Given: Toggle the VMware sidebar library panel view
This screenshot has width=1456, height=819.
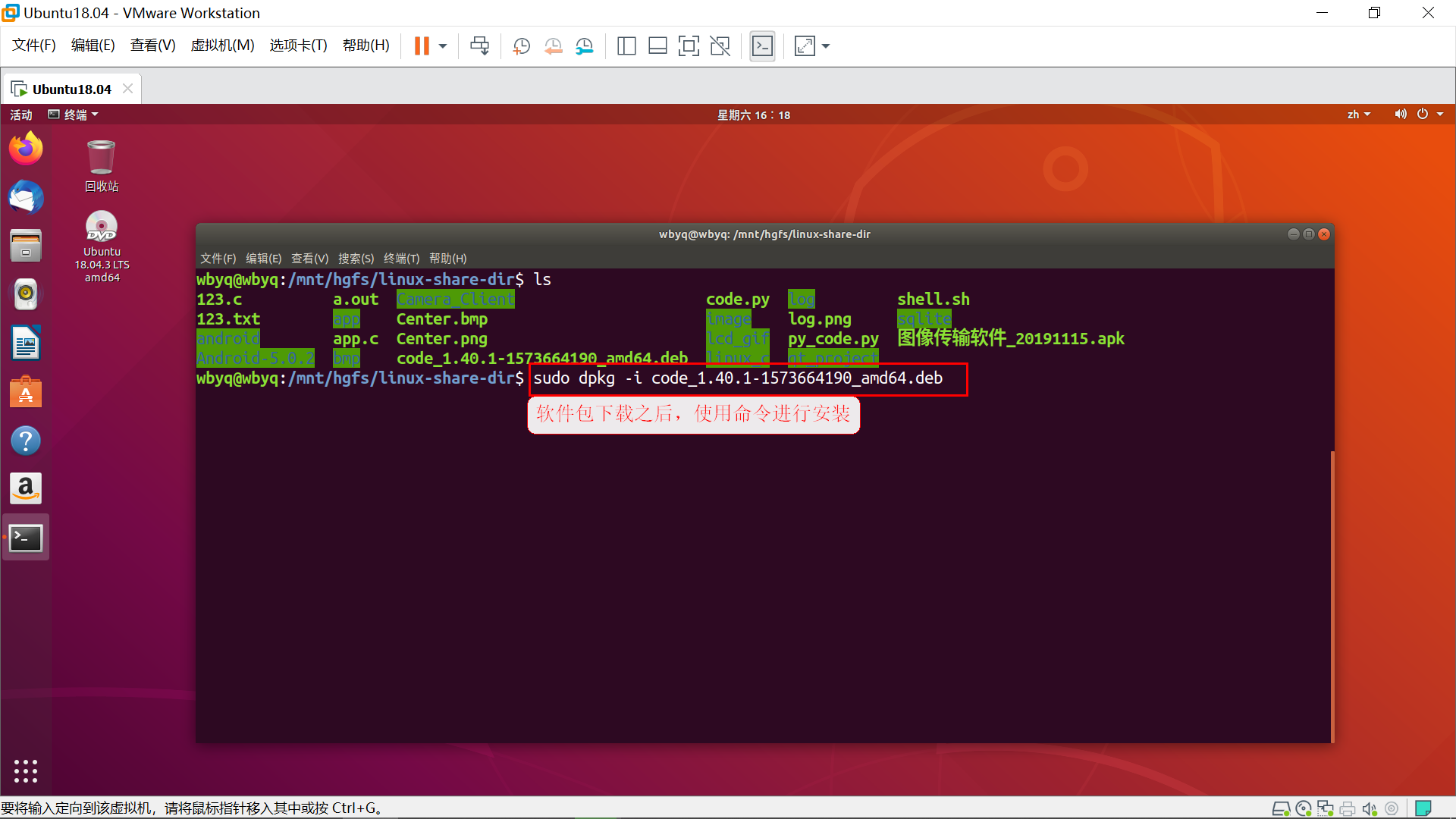Looking at the screenshot, I should [626, 46].
